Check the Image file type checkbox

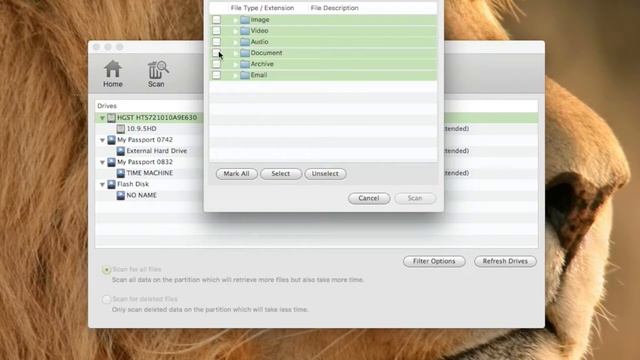pos(216,20)
